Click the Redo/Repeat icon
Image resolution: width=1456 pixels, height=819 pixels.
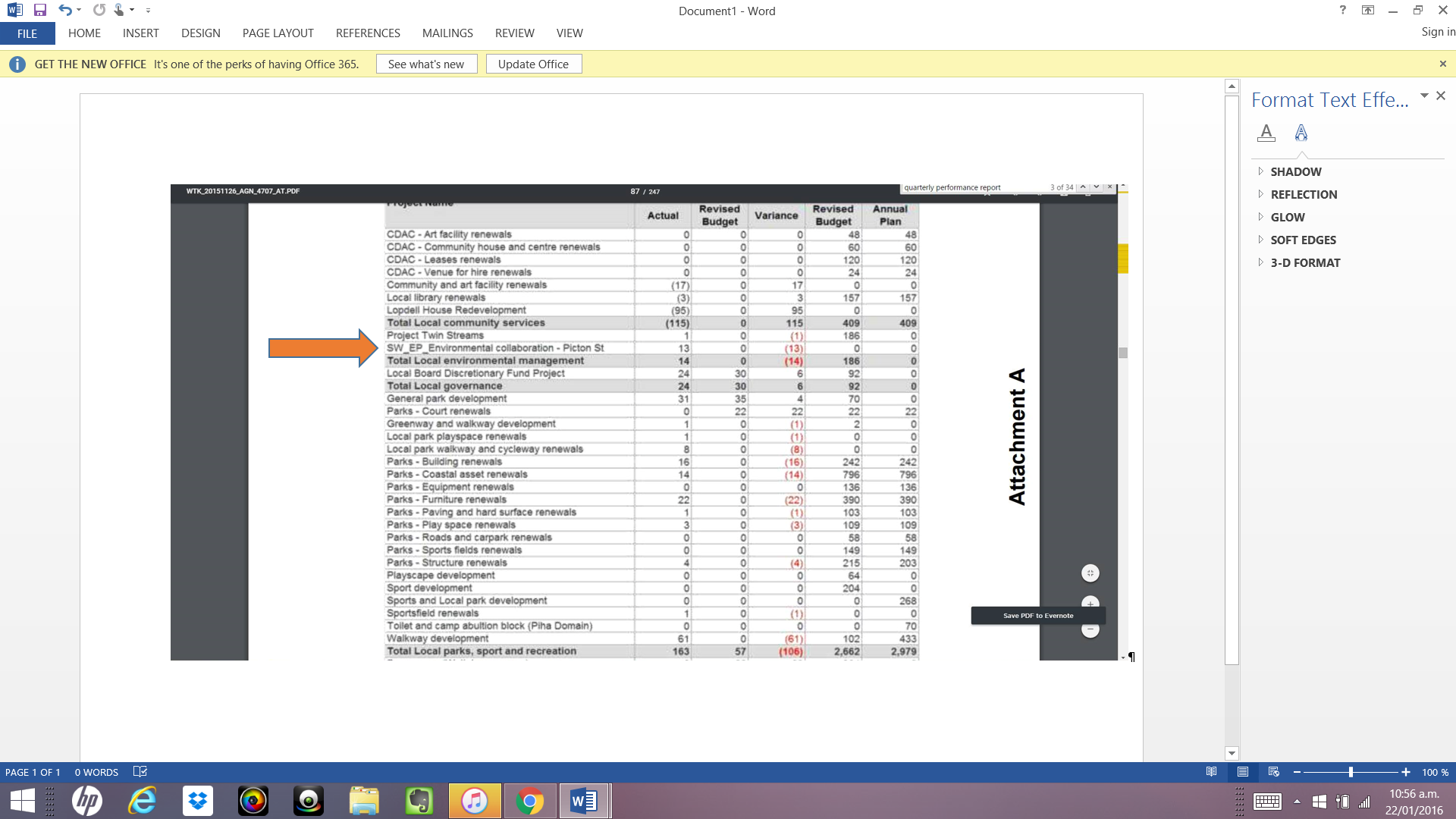[99, 11]
